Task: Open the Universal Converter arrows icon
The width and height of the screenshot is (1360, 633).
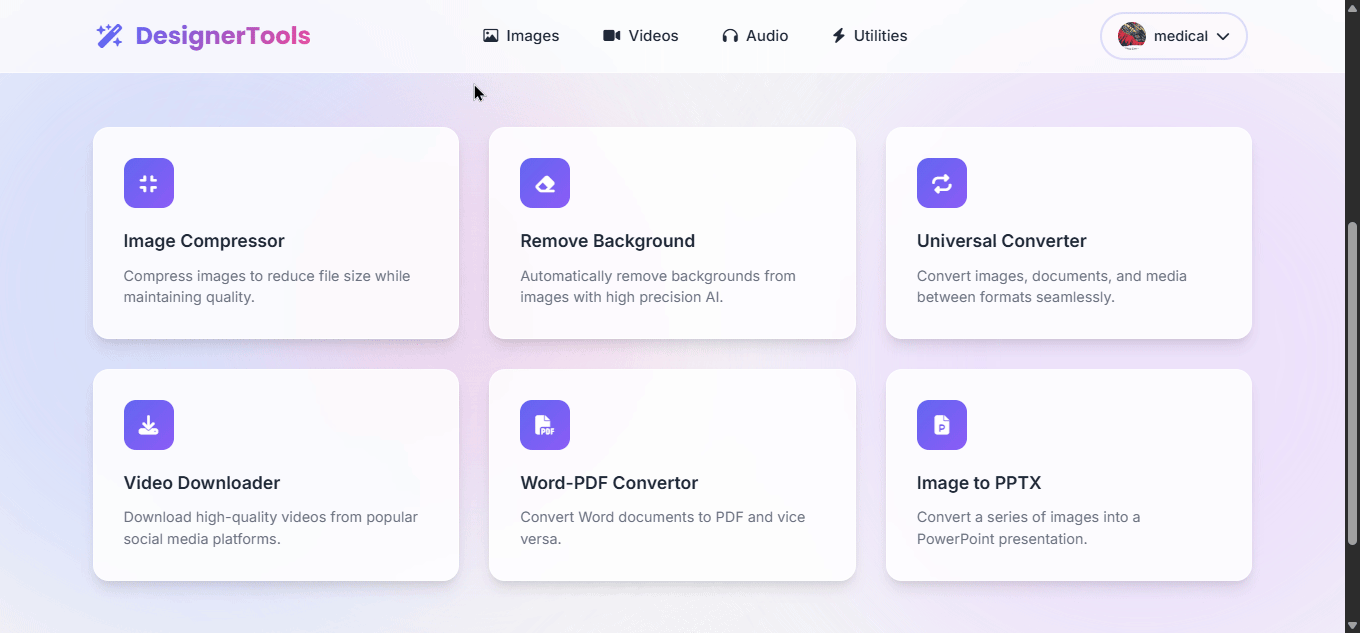Action: point(941,183)
